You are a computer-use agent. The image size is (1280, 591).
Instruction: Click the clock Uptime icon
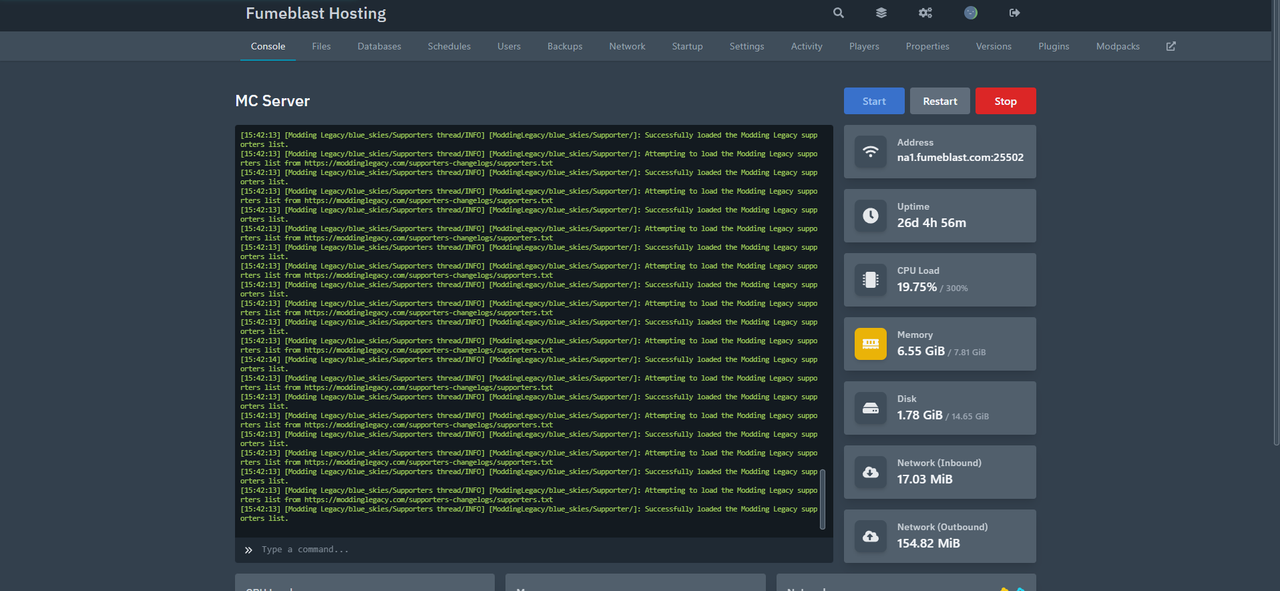(x=871, y=216)
